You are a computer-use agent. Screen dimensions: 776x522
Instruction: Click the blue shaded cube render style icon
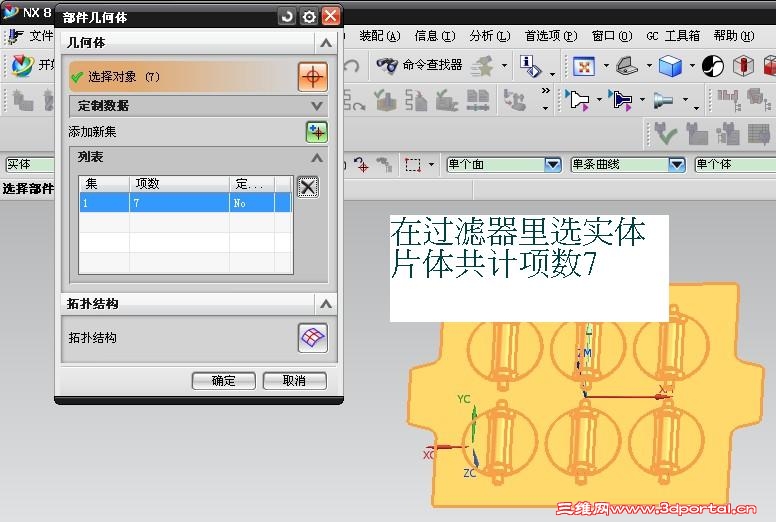click(x=671, y=66)
